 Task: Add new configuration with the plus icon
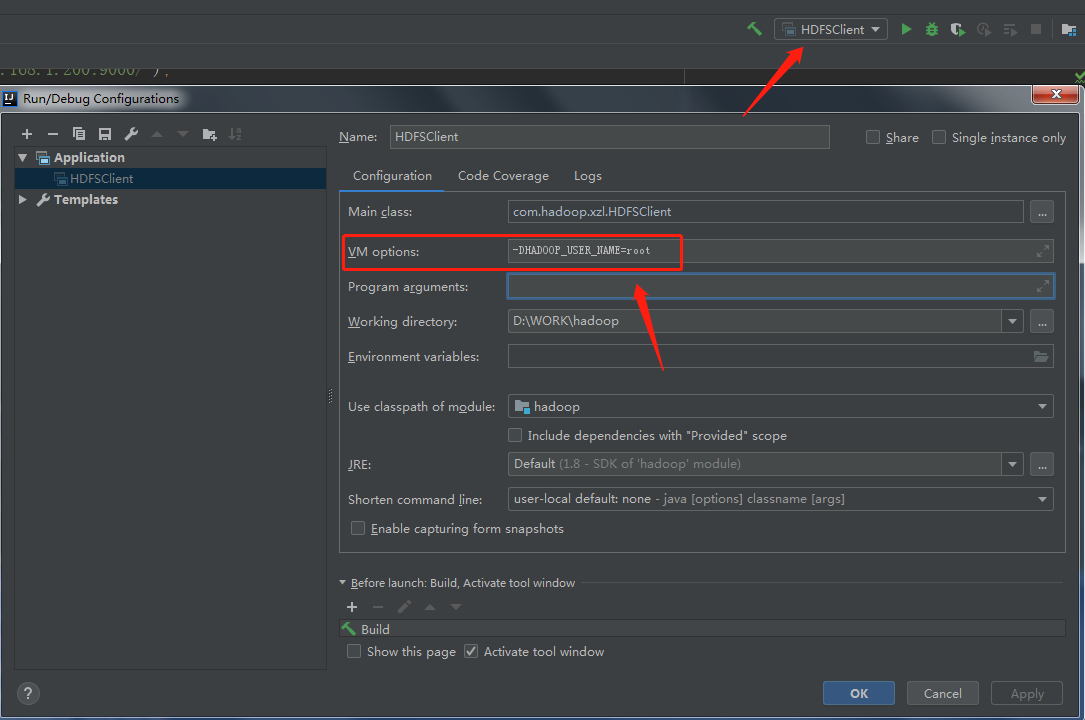click(27, 134)
